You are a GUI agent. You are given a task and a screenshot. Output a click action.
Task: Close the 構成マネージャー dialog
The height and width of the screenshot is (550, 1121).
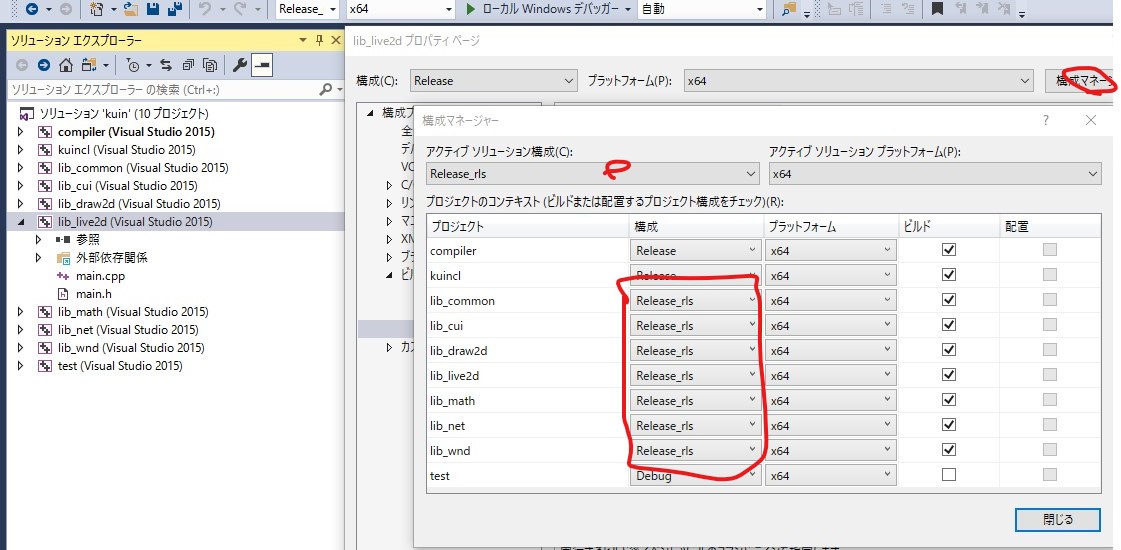(1091, 120)
